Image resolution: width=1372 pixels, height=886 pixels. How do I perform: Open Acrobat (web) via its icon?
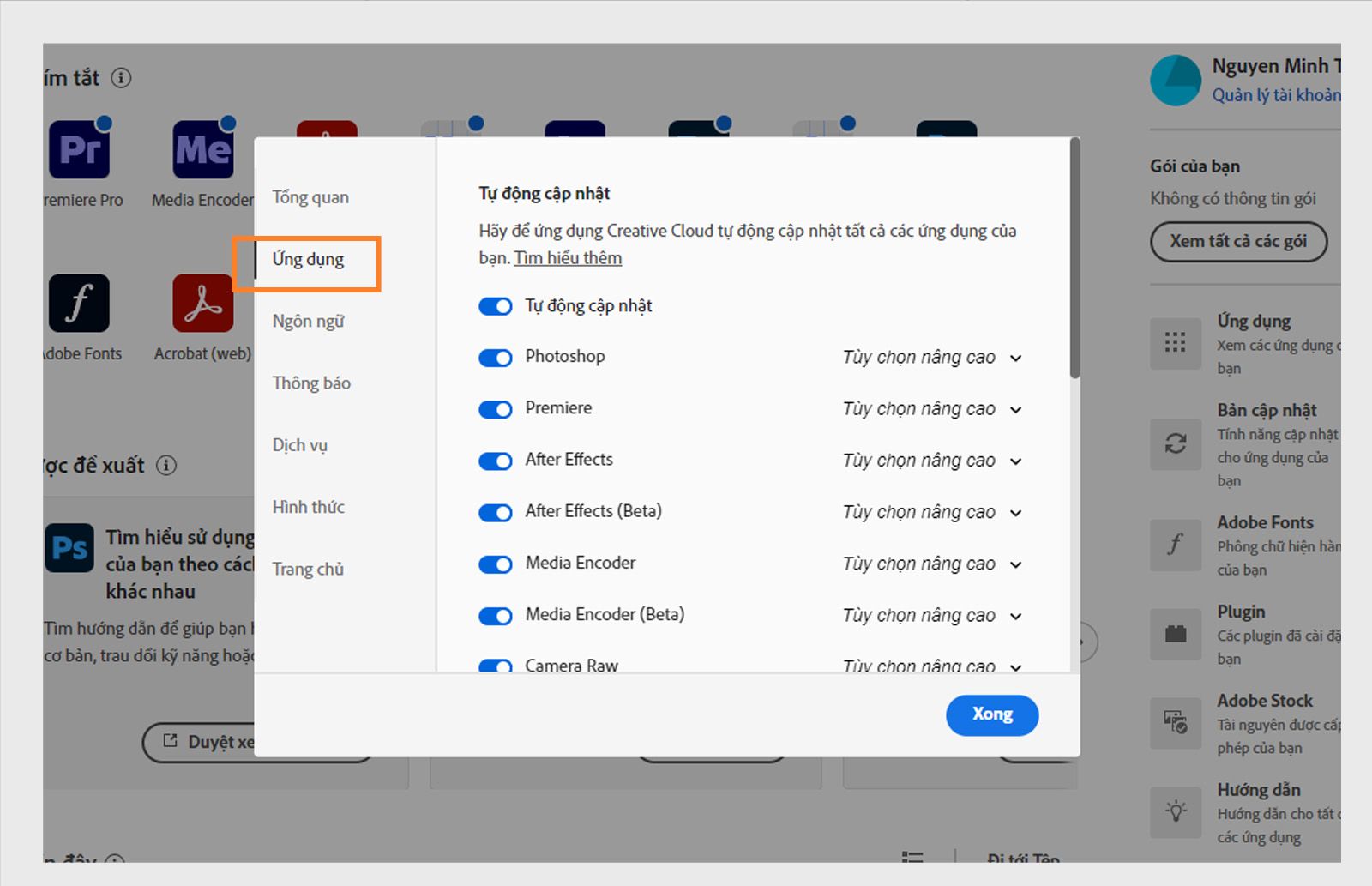(202, 304)
